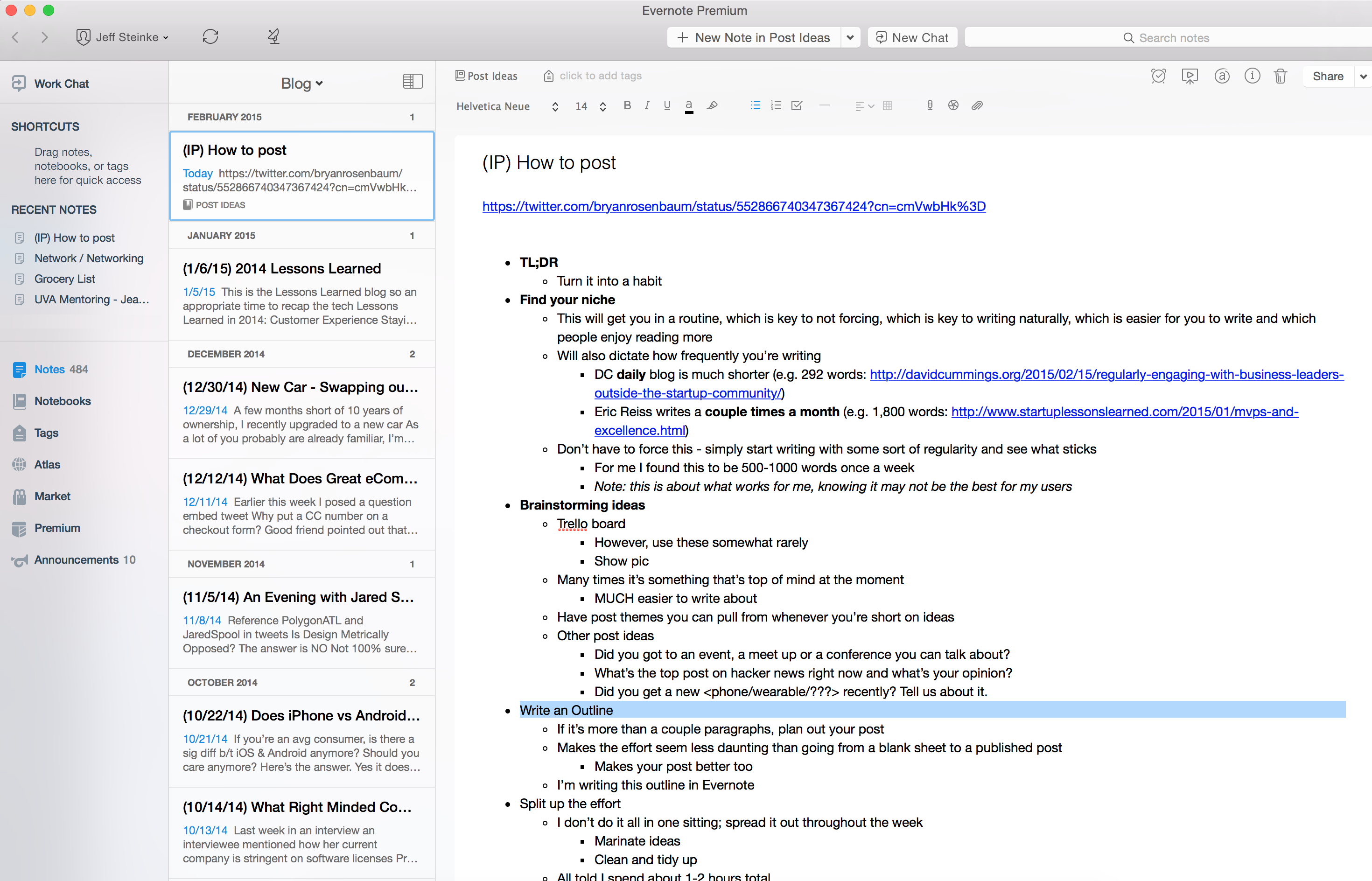Change the note list view layout icon
Screen dimensions: 1372x881
tap(413, 82)
